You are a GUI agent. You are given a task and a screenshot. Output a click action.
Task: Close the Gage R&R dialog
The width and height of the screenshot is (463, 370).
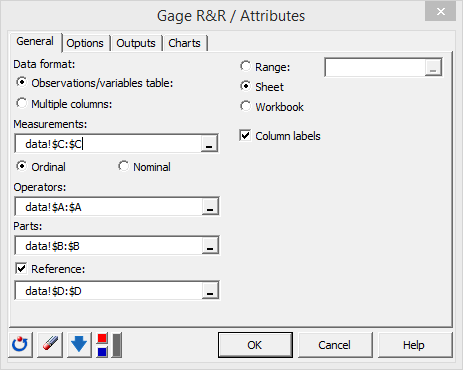tap(440, 12)
